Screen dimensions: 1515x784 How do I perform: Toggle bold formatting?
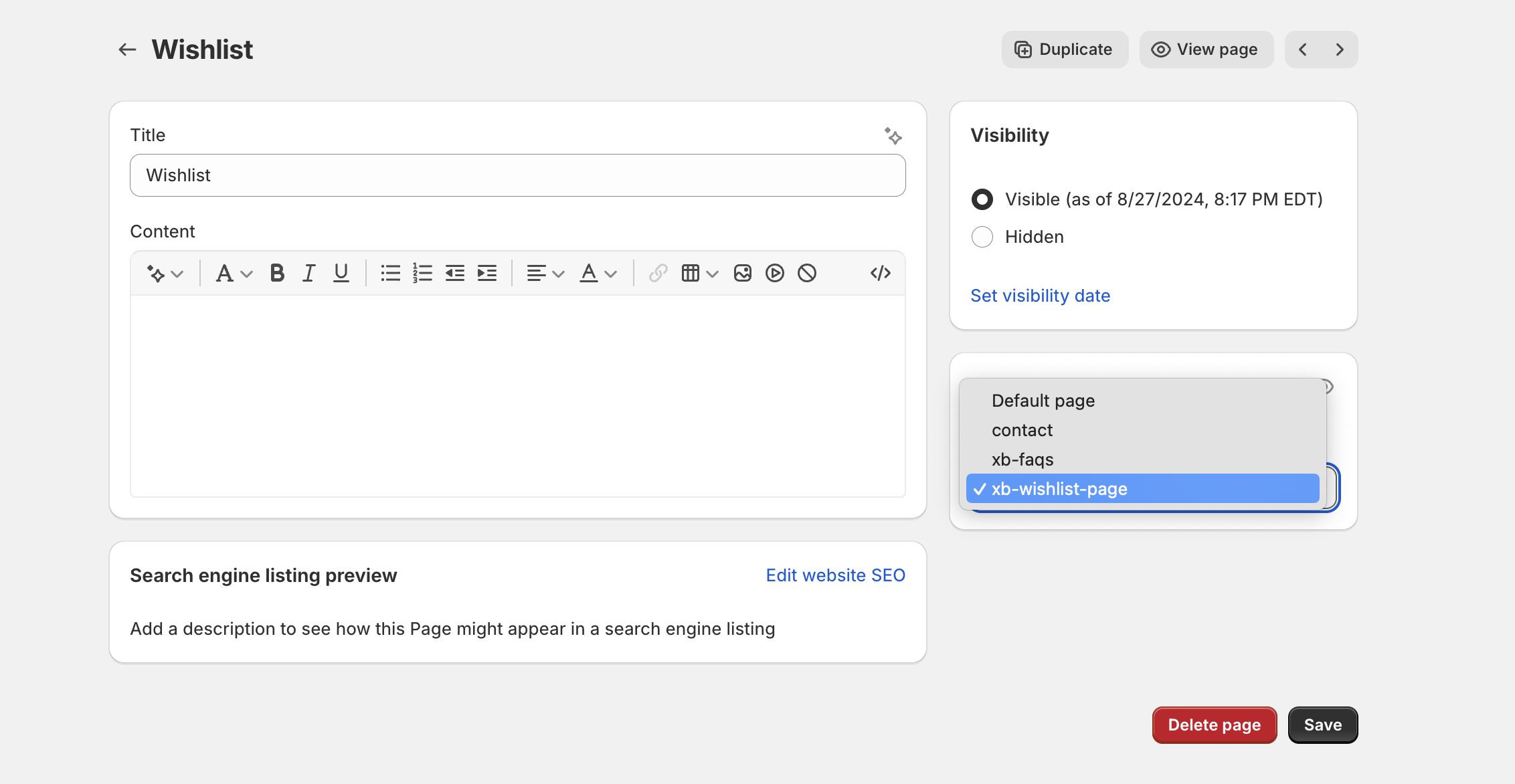pos(277,273)
